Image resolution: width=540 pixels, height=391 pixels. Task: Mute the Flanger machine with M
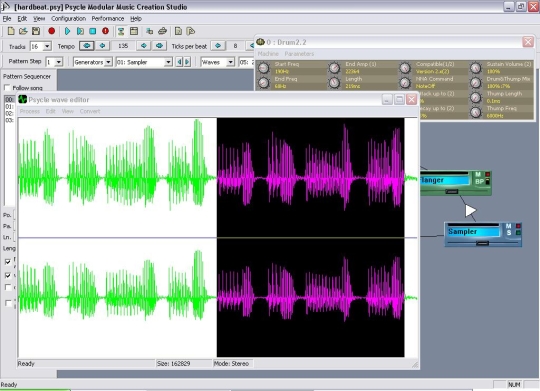tap(478, 175)
